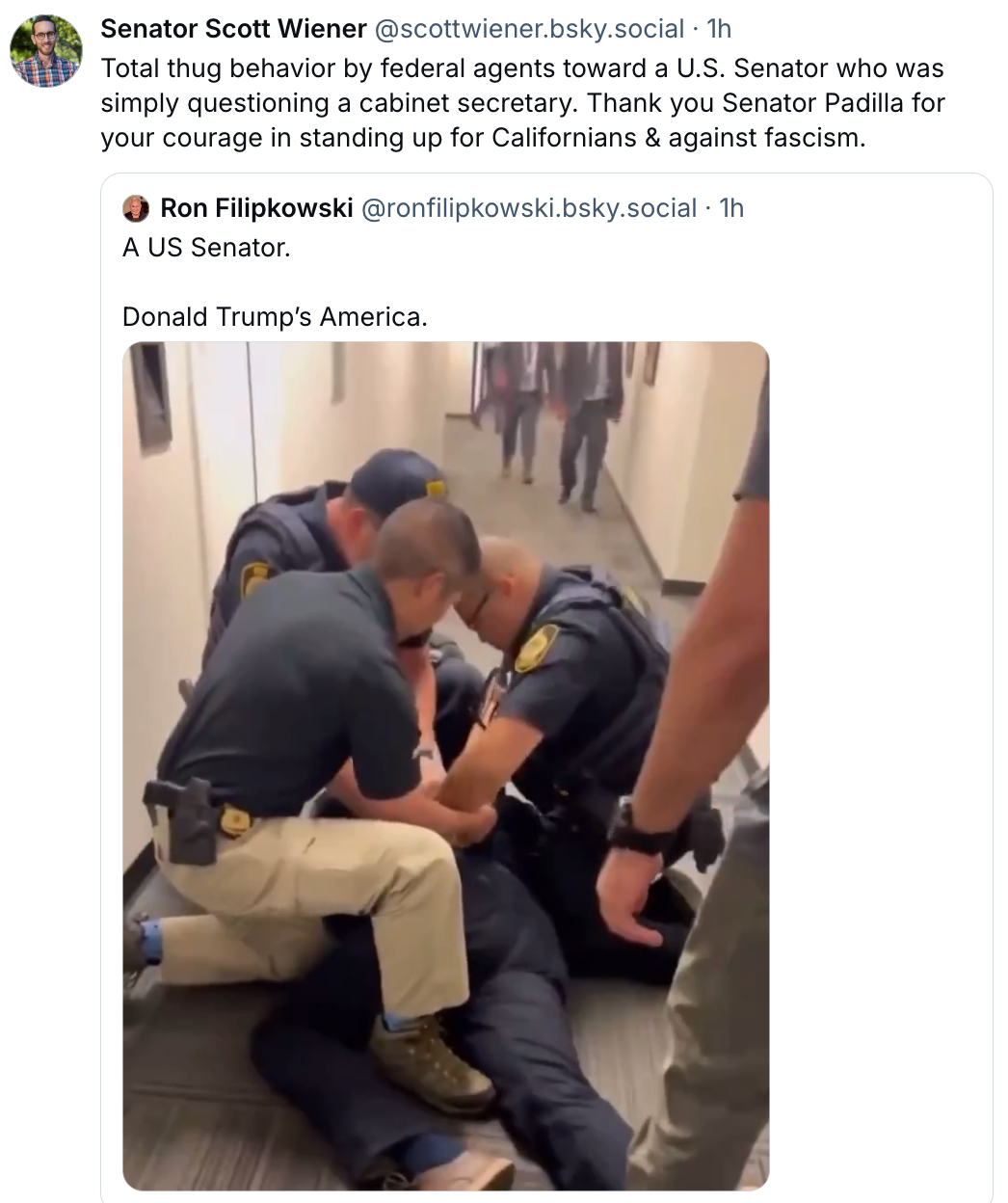Click the blank area right of the video
This screenshot has height=1203, width=1008.
point(879,766)
